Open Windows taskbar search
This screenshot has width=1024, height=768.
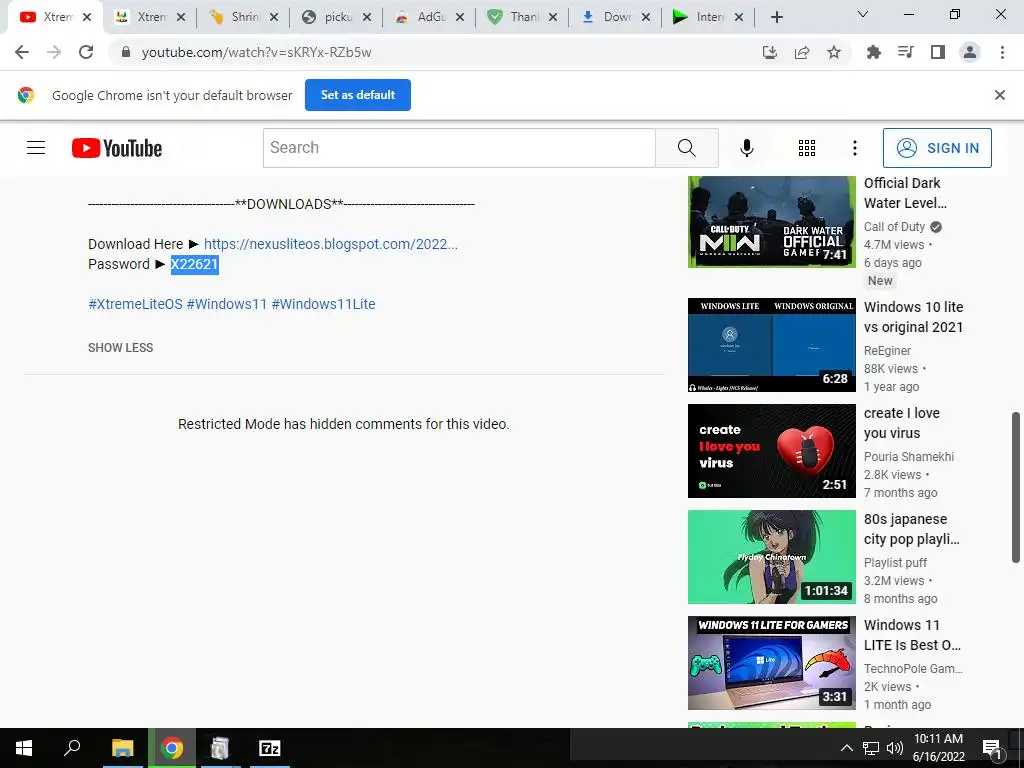(x=72, y=748)
